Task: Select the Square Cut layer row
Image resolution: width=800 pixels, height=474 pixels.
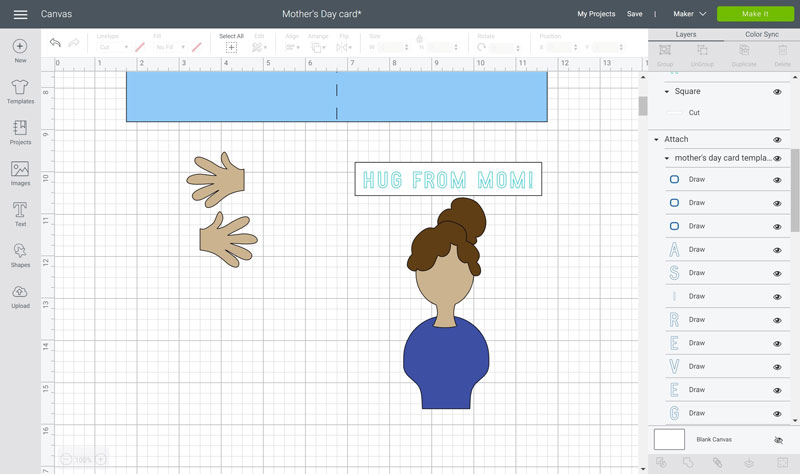Action: point(728,113)
